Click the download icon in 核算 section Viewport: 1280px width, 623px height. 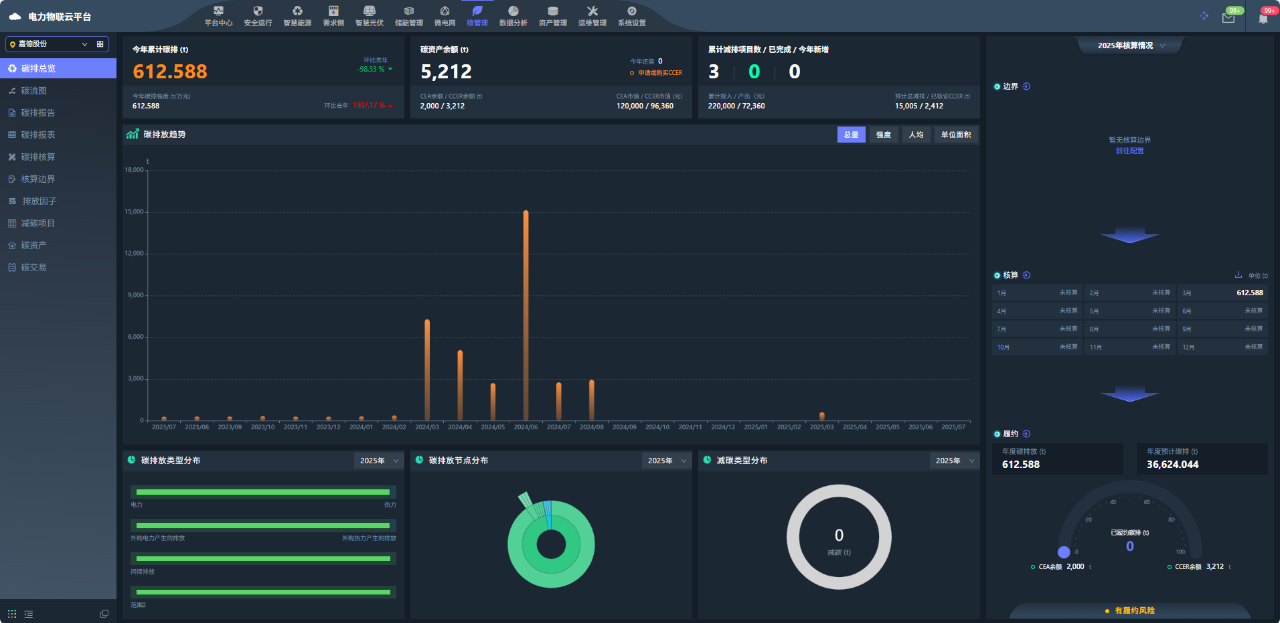click(1238, 275)
